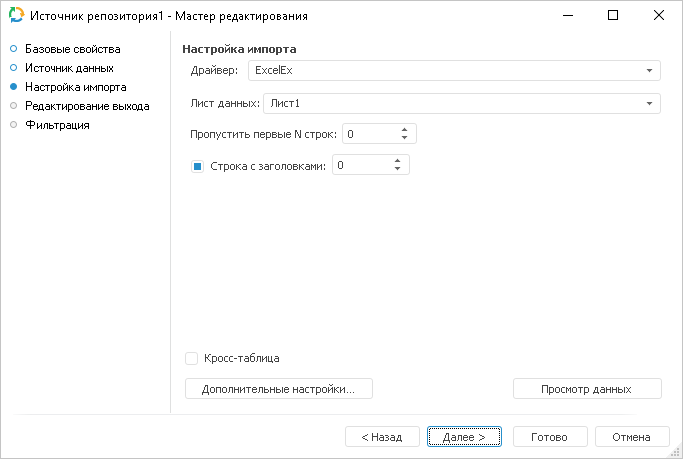The height and width of the screenshot is (459, 683).
Task: Proceed with the Далее button
Action: [463, 437]
